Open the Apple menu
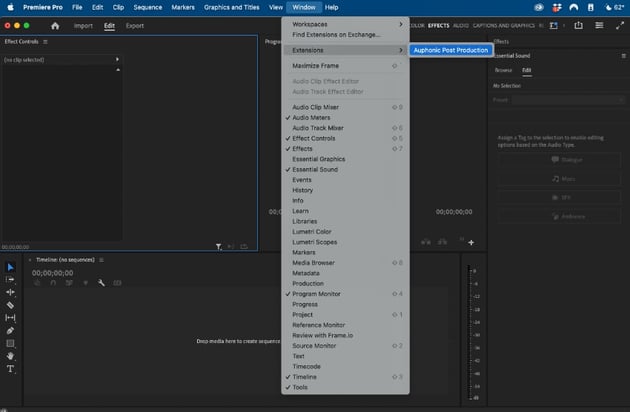The width and height of the screenshot is (630, 412). 10,7
